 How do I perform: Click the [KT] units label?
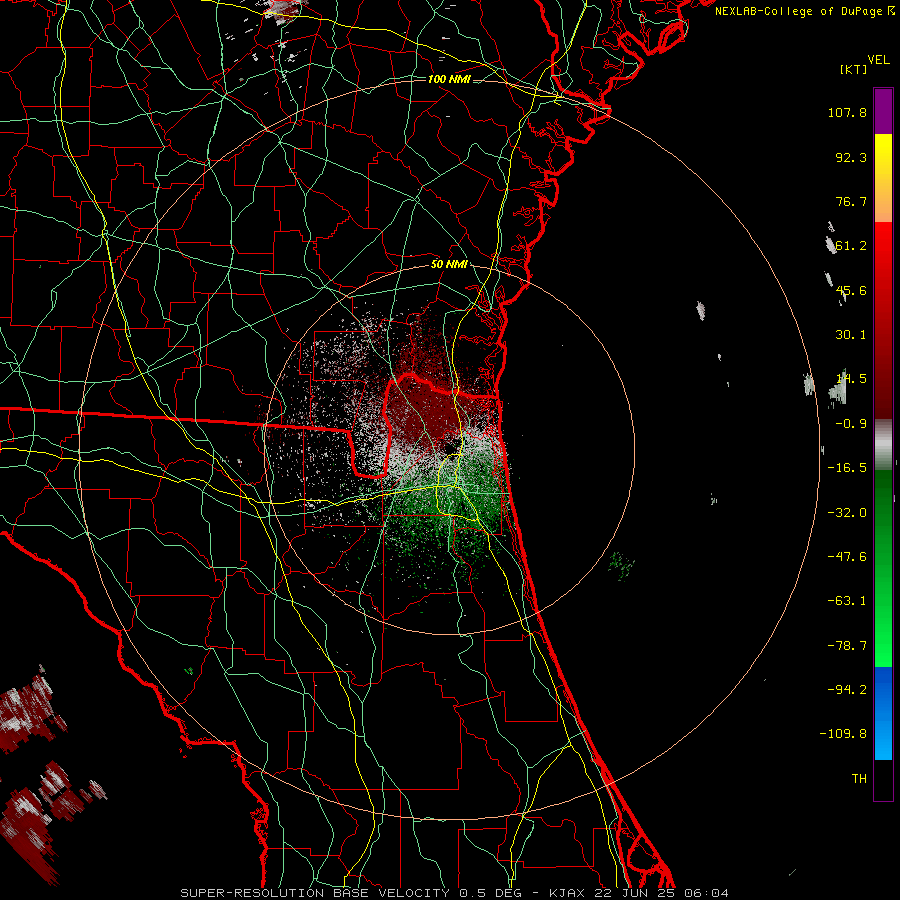854,69
